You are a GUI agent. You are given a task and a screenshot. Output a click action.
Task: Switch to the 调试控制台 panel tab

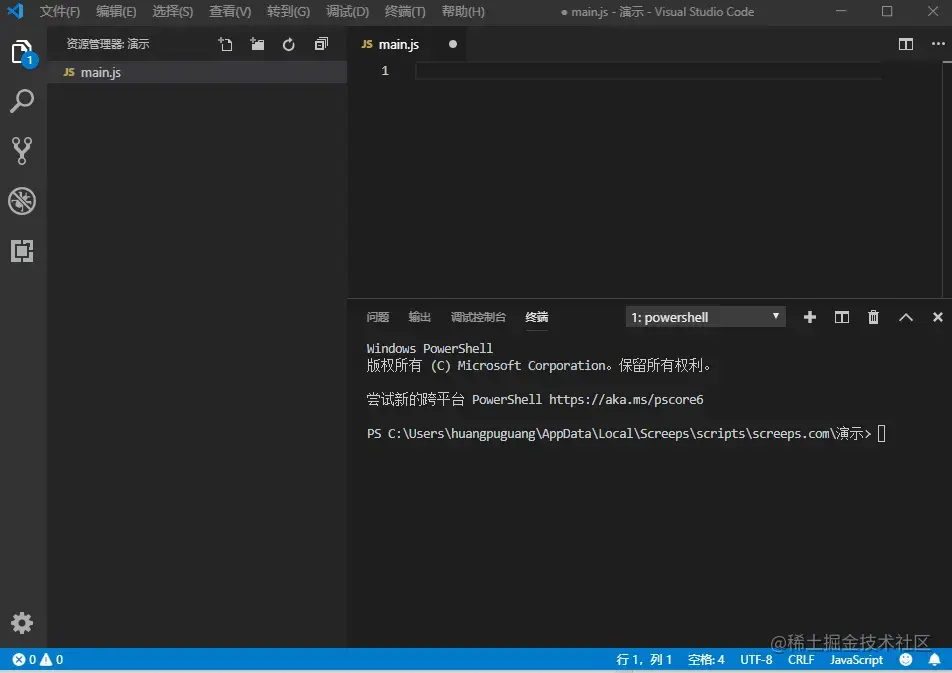click(478, 317)
